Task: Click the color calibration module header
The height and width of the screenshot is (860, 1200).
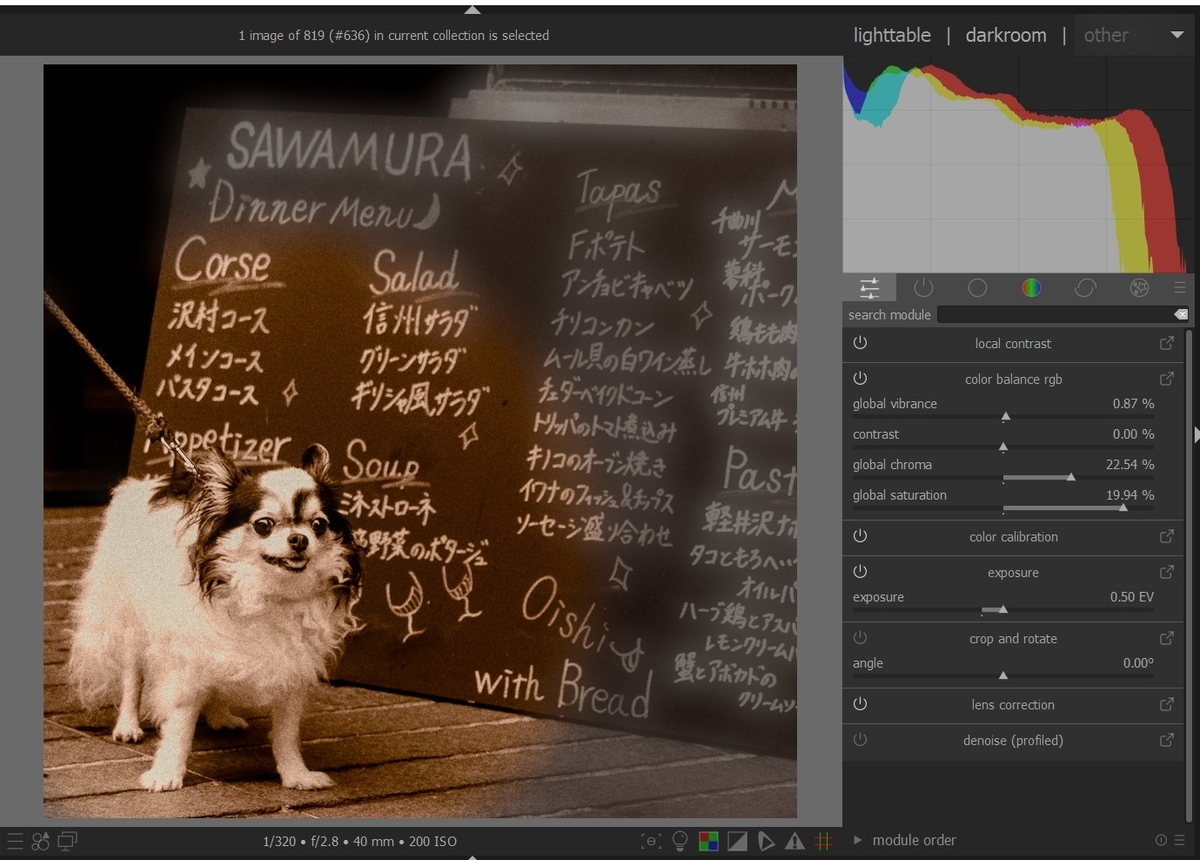Action: 1013,537
